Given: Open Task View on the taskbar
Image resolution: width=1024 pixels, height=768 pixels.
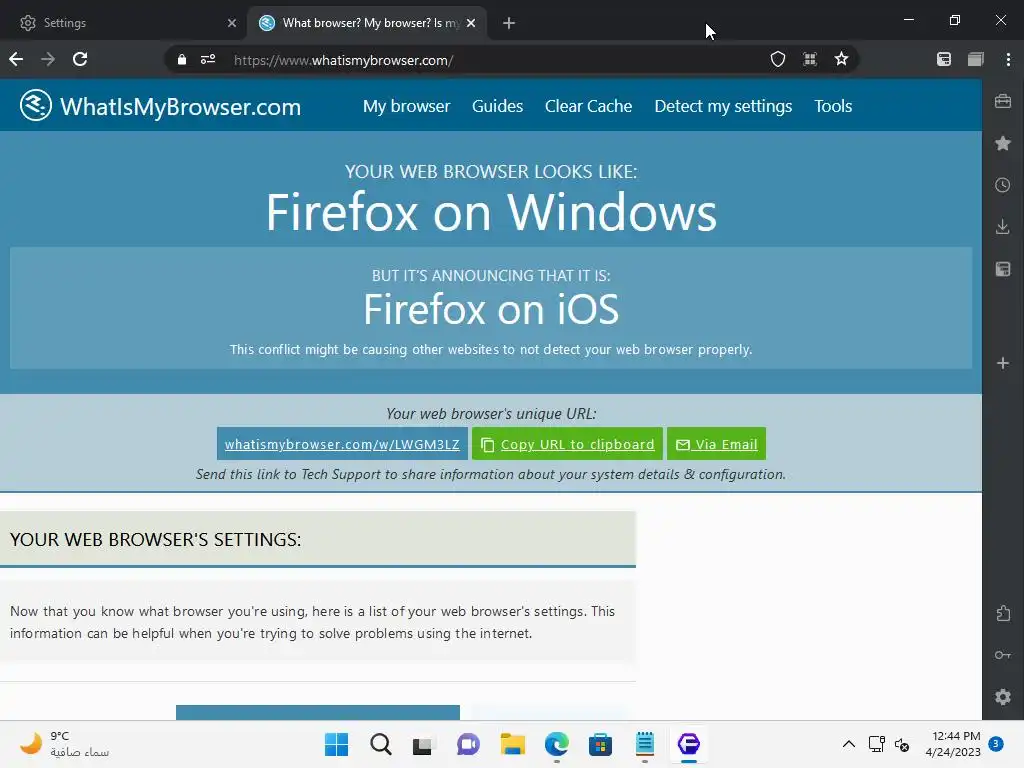Looking at the screenshot, I should tap(423, 744).
